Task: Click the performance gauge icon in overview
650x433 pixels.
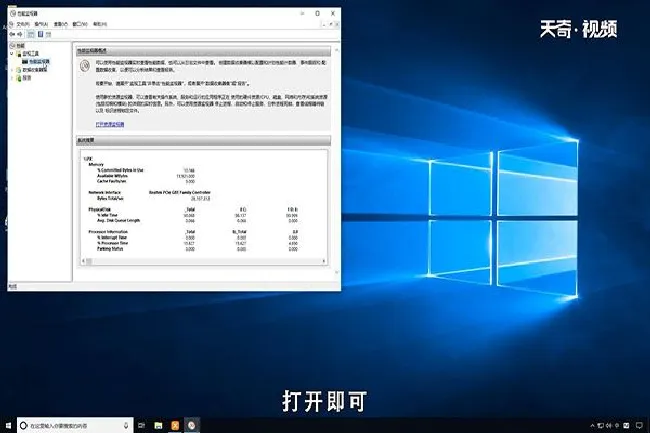Action: (85, 65)
